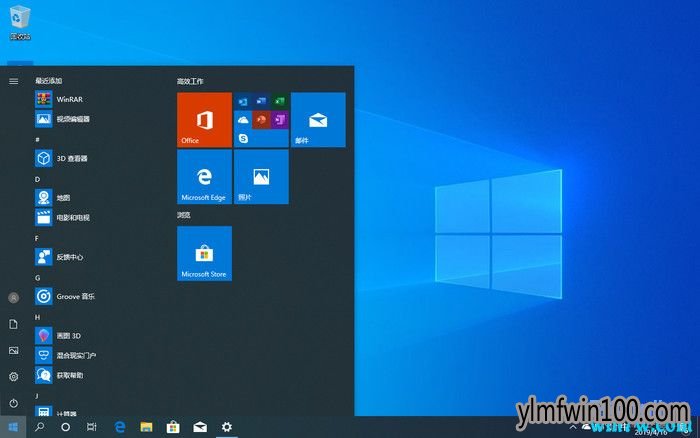The image size is (700, 438).
Task: Expand the Start menu hamburger button
Action: (x=13, y=81)
